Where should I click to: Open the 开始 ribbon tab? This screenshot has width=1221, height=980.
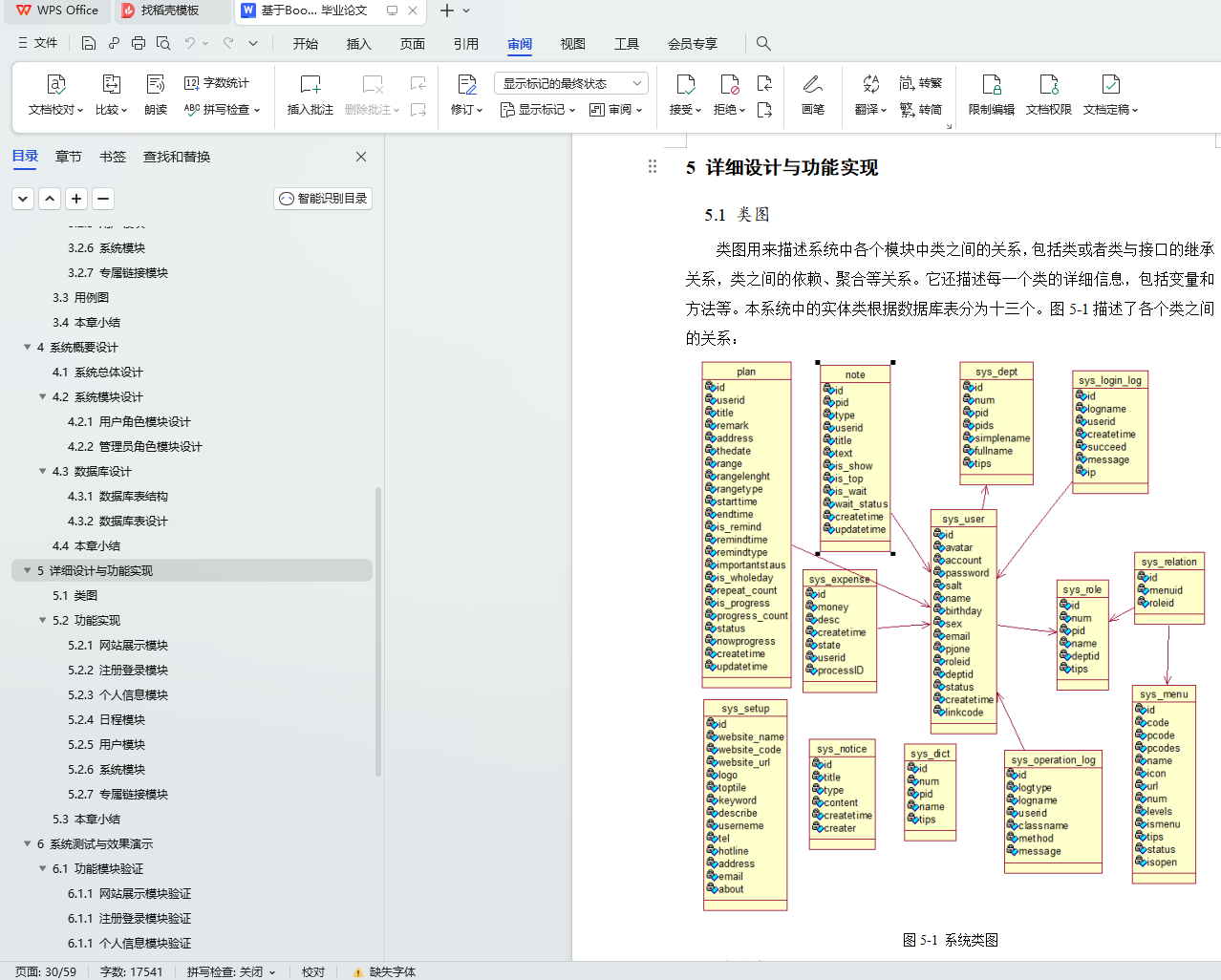coord(306,43)
